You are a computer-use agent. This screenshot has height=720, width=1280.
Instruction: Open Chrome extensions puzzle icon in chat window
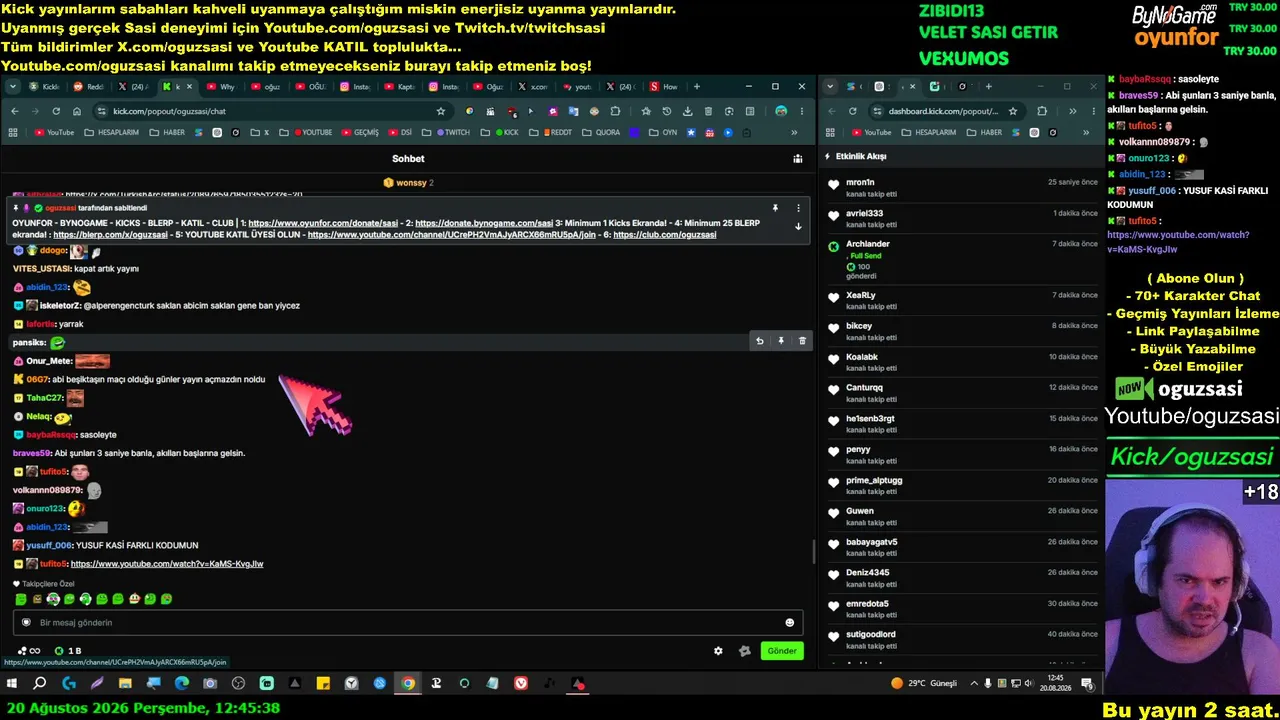click(615, 111)
